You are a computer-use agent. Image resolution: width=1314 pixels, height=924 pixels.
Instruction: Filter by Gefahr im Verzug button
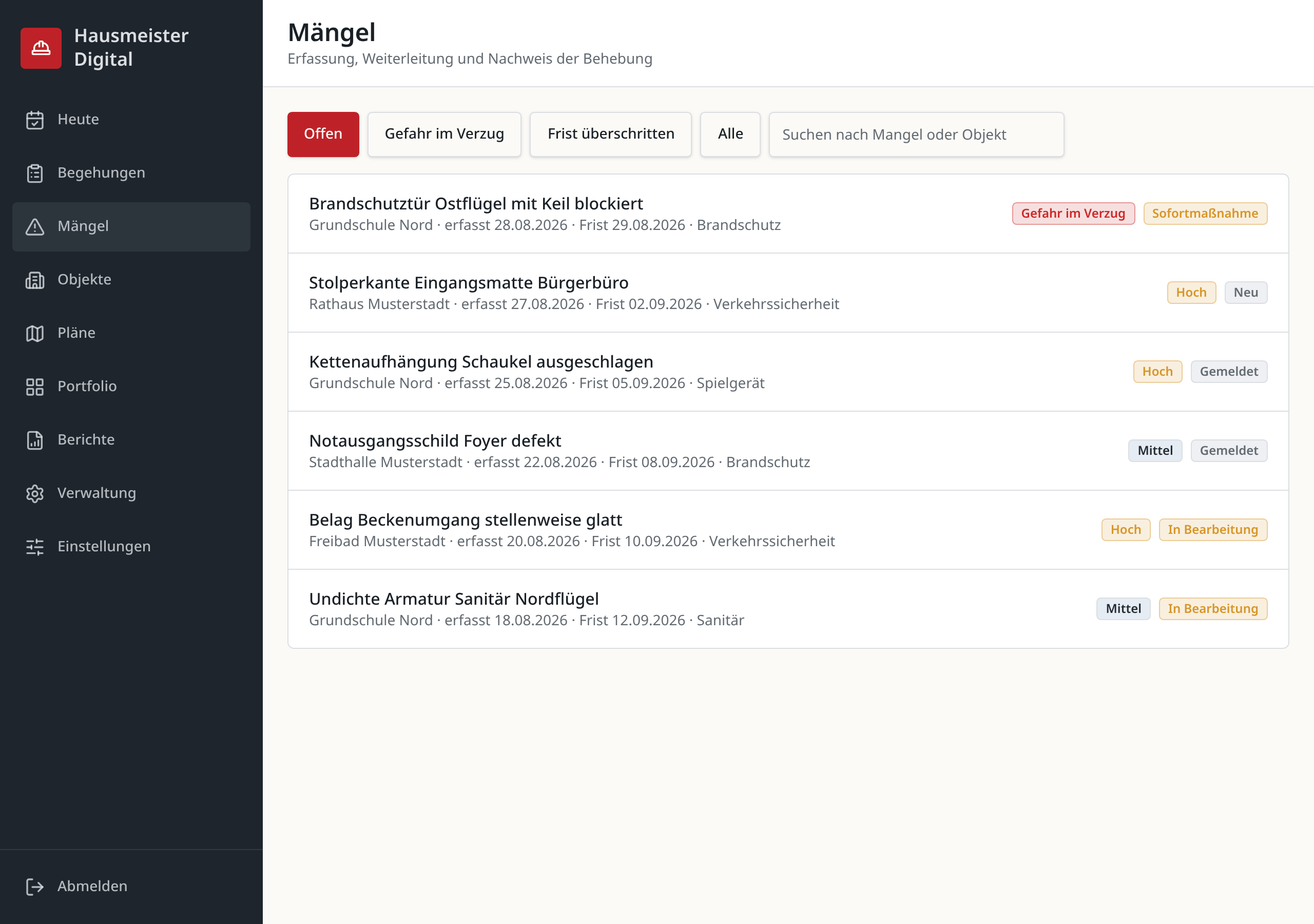(x=444, y=134)
